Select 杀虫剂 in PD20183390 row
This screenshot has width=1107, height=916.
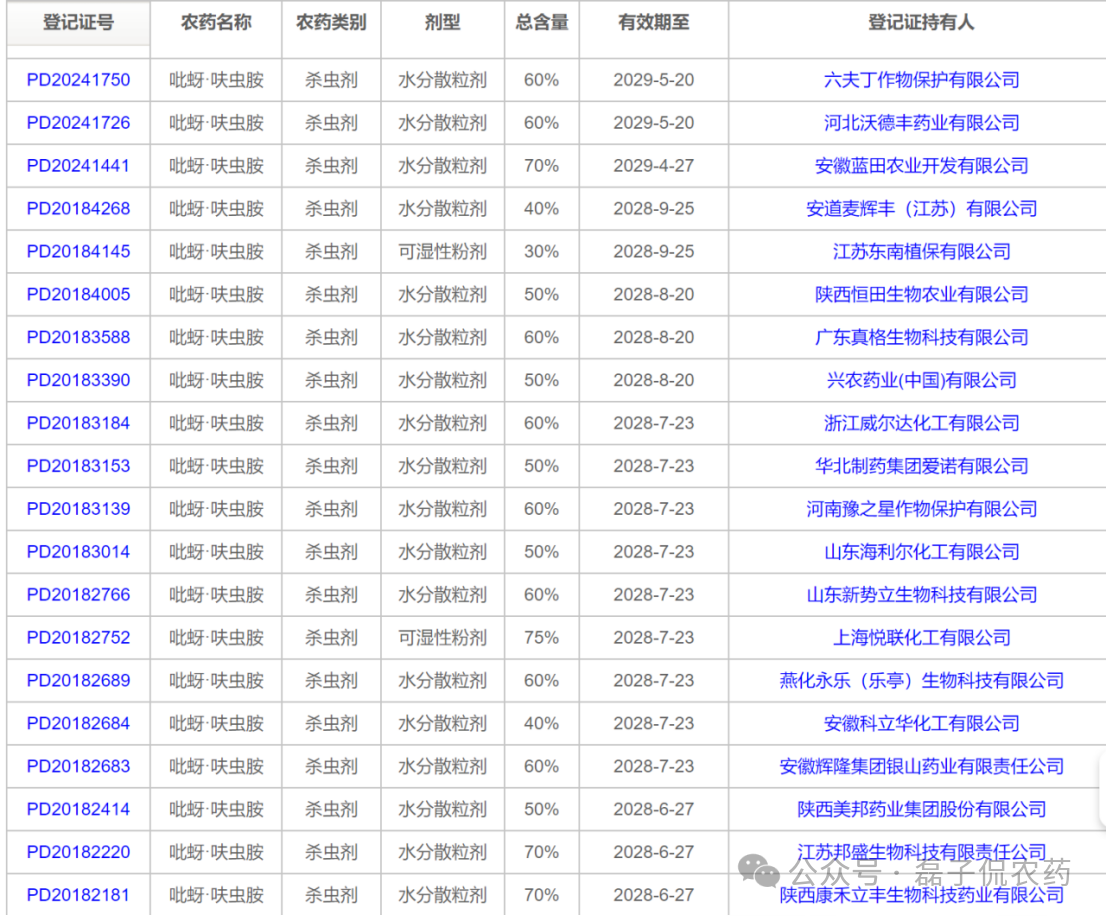[x=331, y=380]
